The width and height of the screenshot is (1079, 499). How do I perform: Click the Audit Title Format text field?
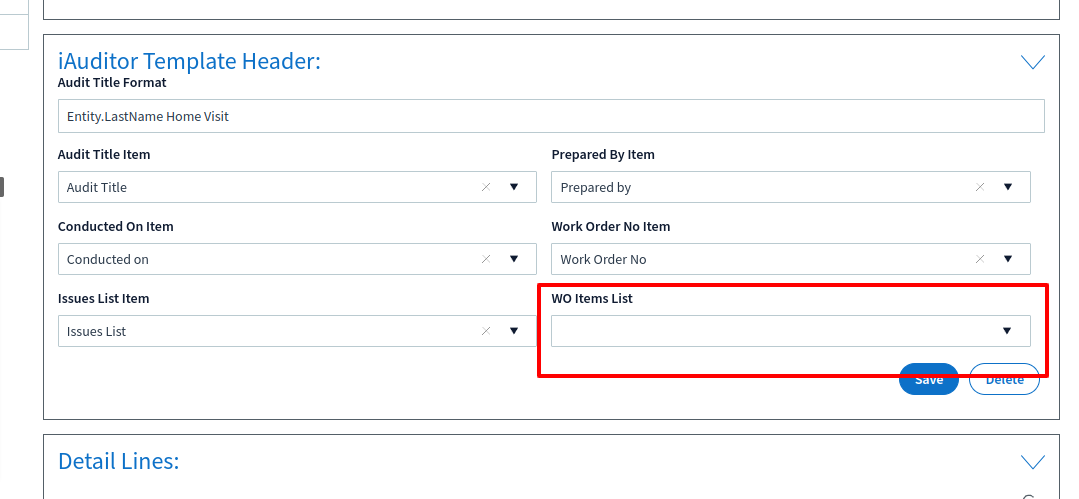(551, 116)
